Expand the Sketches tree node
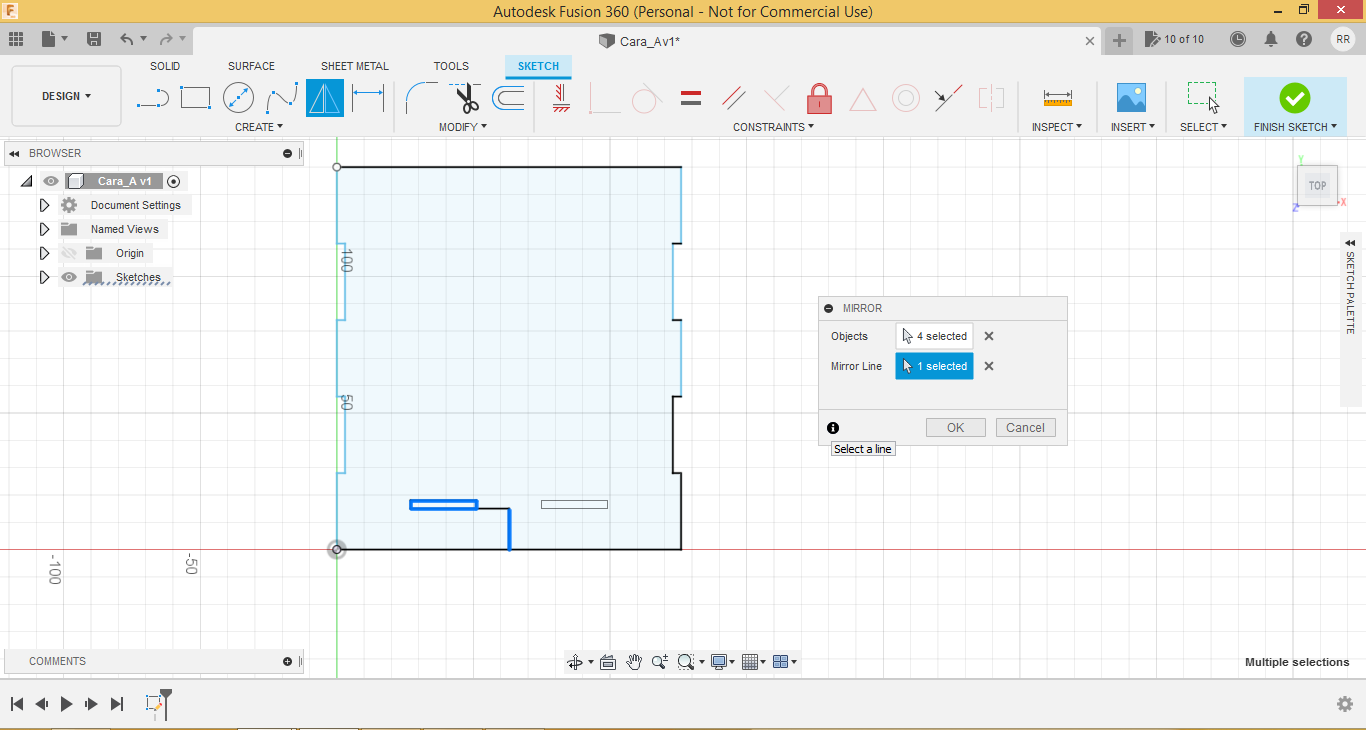 [44, 277]
